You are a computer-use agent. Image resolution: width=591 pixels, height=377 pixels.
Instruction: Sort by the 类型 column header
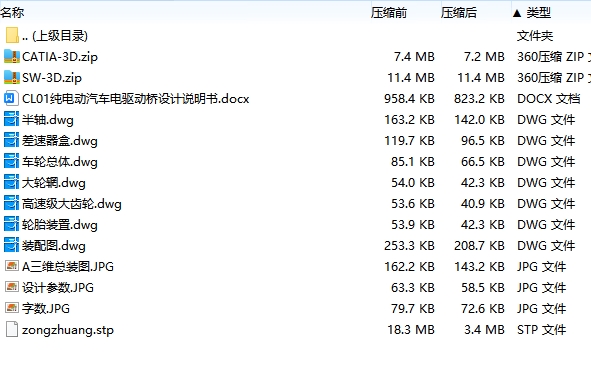pyautogui.click(x=539, y=13)
